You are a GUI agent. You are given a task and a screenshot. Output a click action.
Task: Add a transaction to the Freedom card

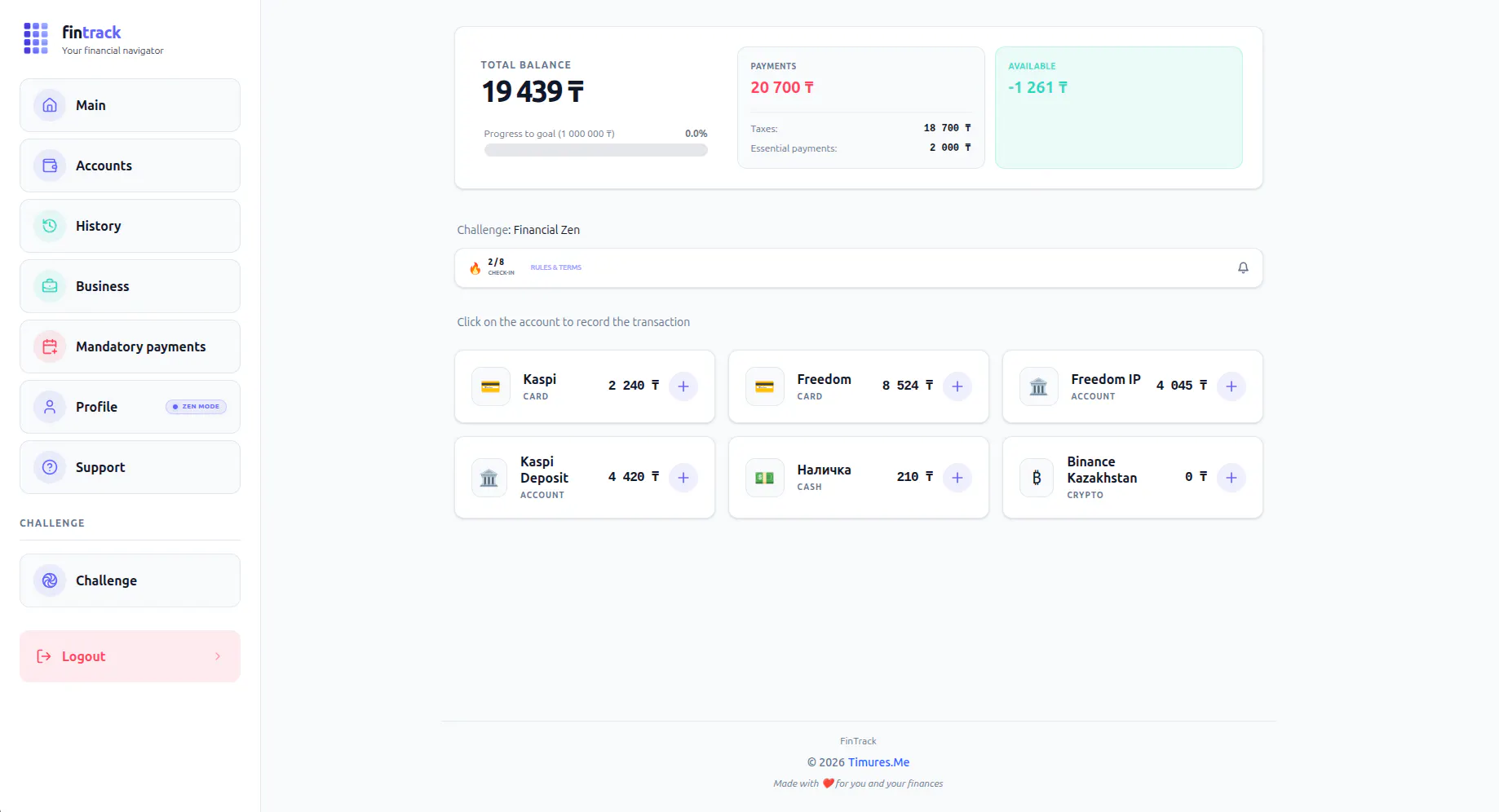957,386
